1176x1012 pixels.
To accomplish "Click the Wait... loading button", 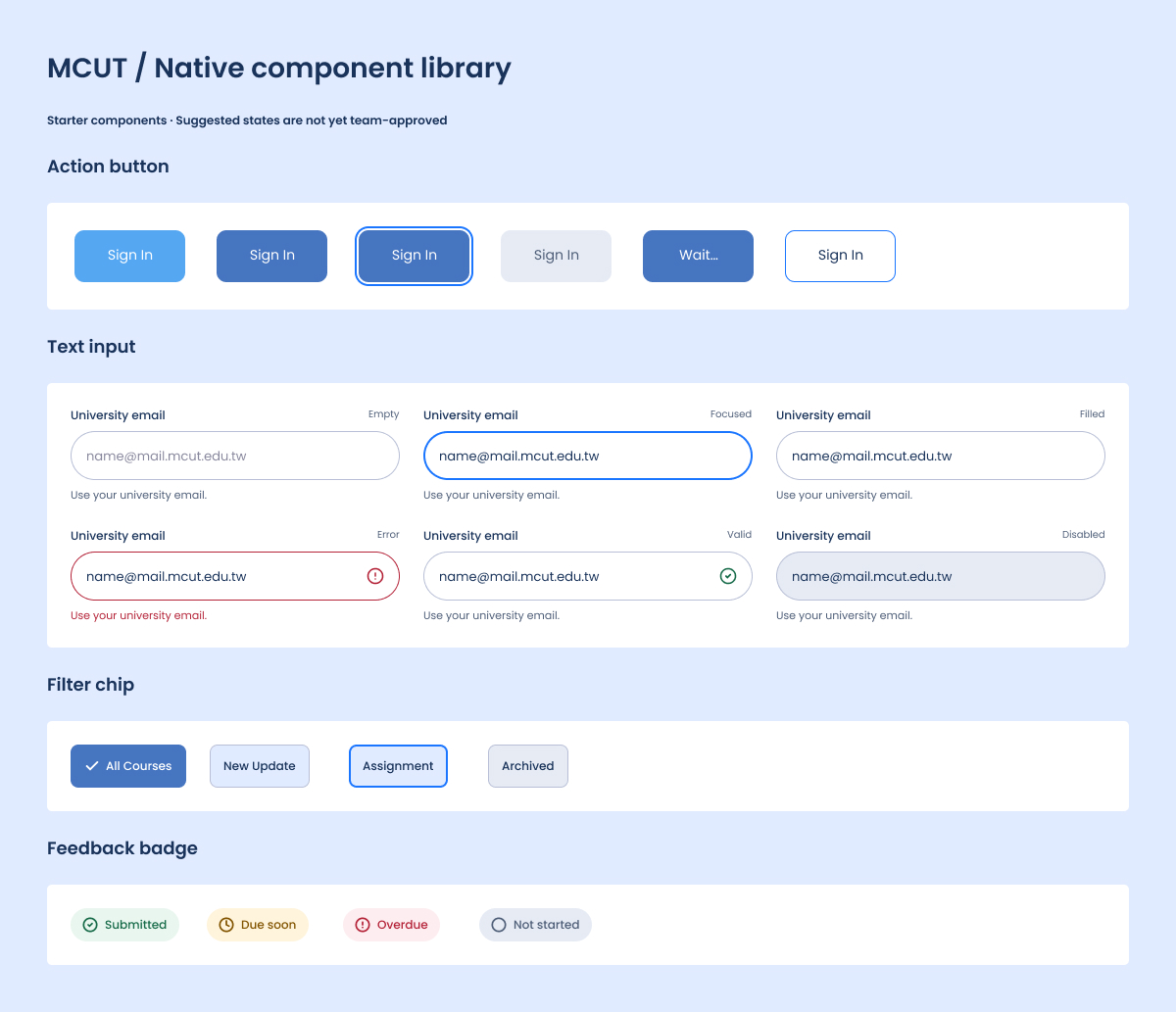I will click(x=698, y=256).
